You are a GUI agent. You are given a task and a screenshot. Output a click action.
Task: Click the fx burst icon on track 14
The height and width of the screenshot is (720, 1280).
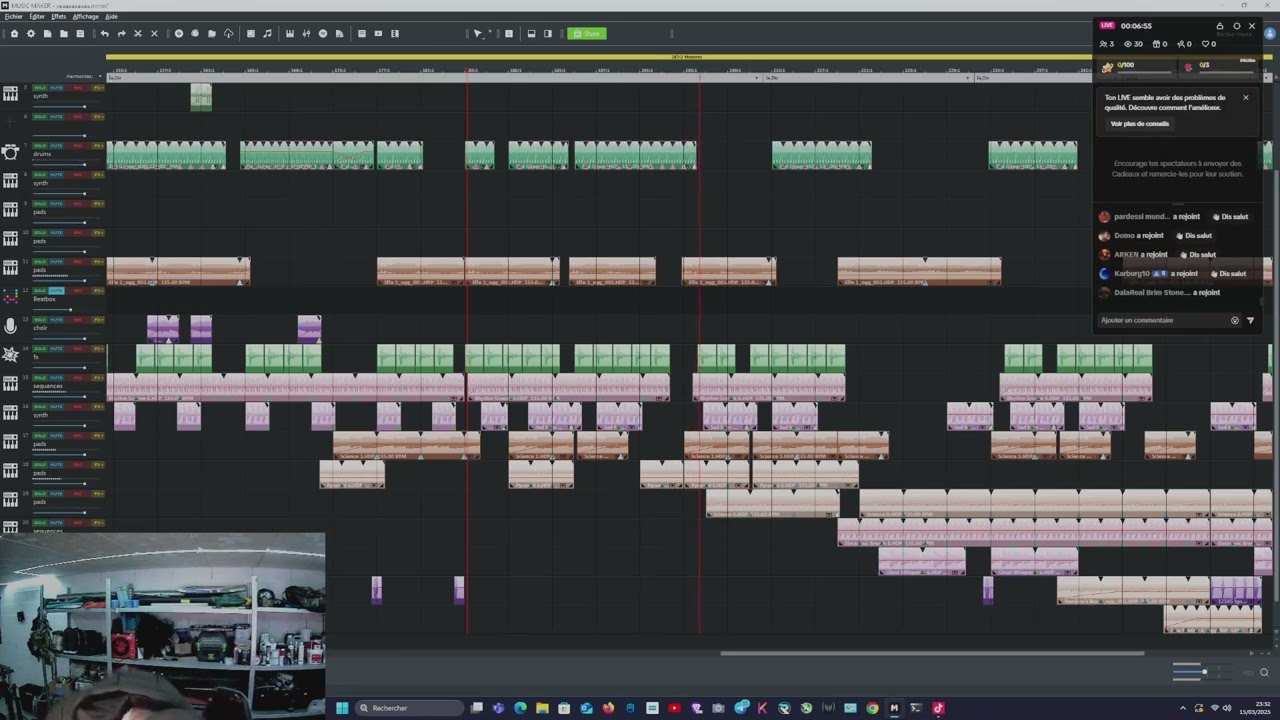tap(10, 355)
